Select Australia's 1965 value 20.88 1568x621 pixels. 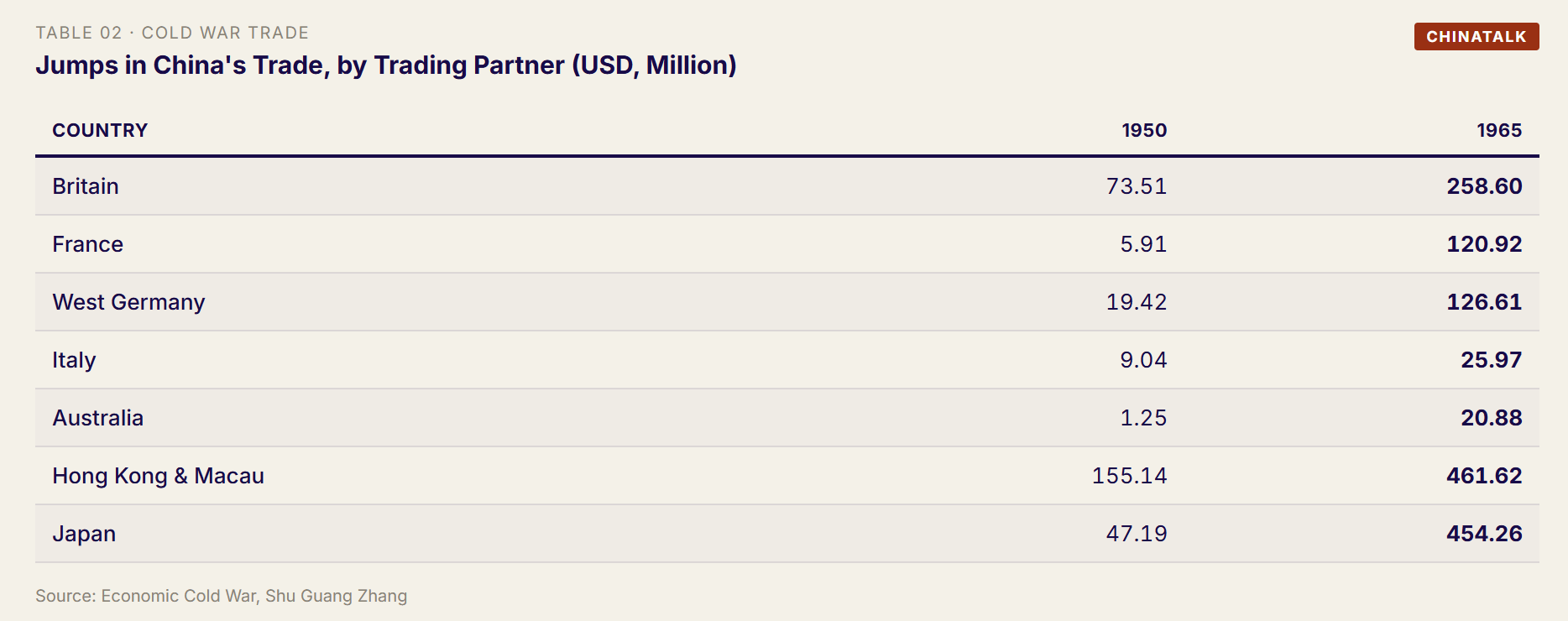[1492, 418]
